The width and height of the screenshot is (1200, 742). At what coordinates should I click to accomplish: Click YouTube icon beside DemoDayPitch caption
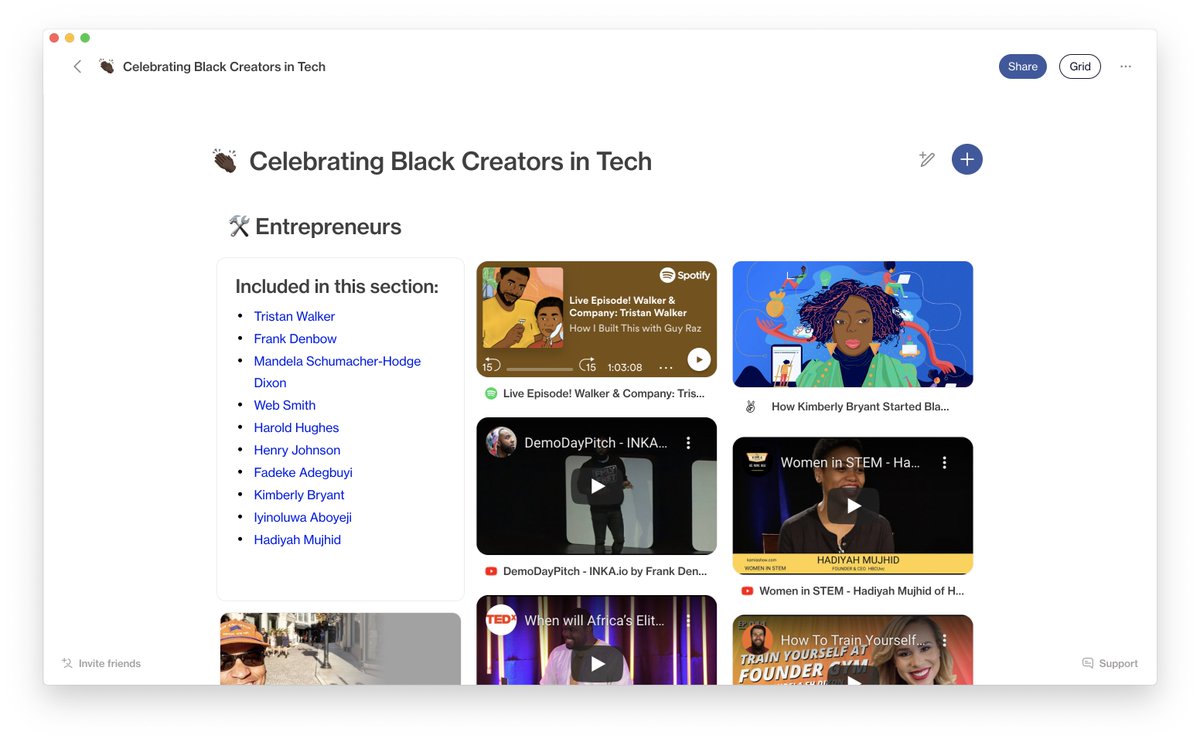(491, 572)
